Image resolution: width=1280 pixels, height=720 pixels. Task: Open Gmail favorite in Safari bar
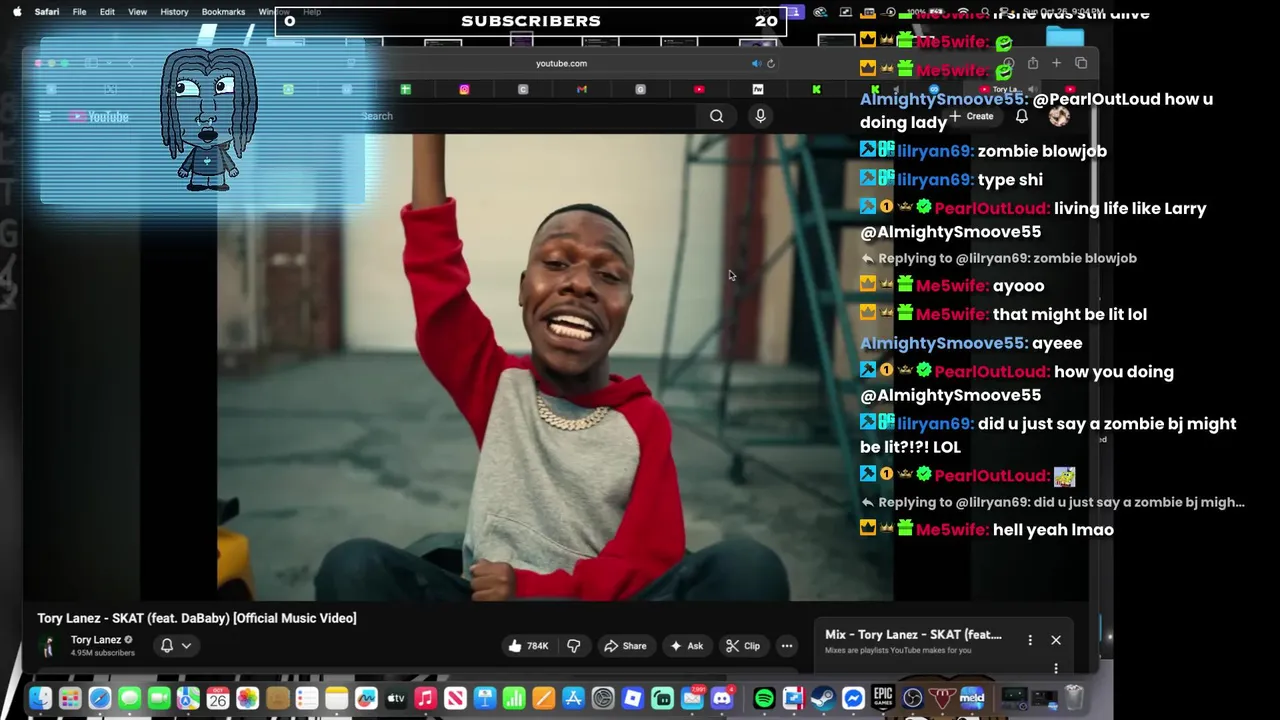click(581, 90)
